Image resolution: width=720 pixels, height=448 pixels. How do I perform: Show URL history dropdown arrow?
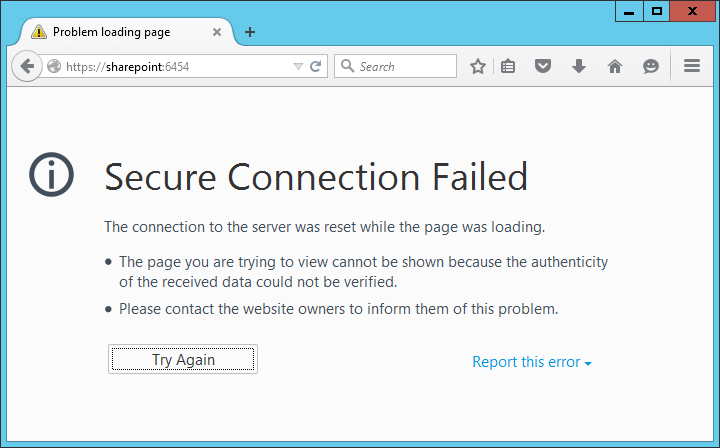pyautogui.click(x=298, y=67)
